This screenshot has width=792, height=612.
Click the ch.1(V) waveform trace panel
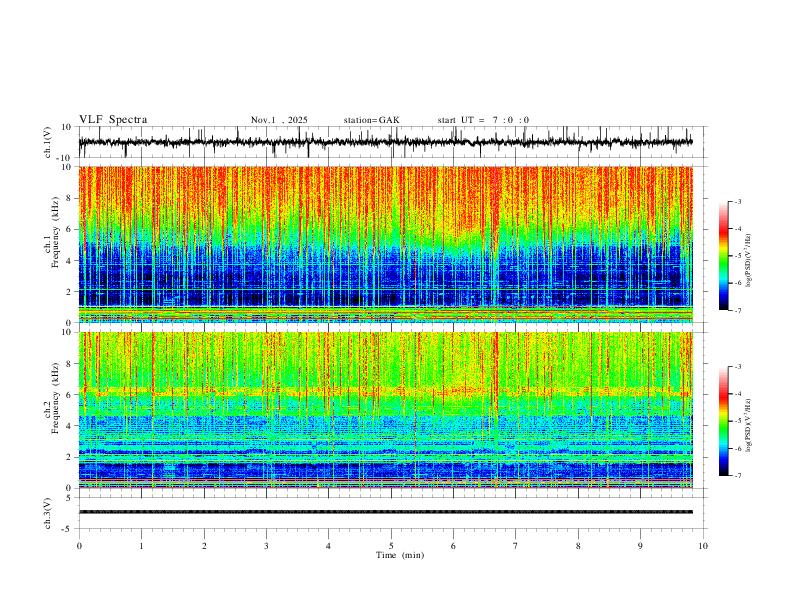coord(392,142)
